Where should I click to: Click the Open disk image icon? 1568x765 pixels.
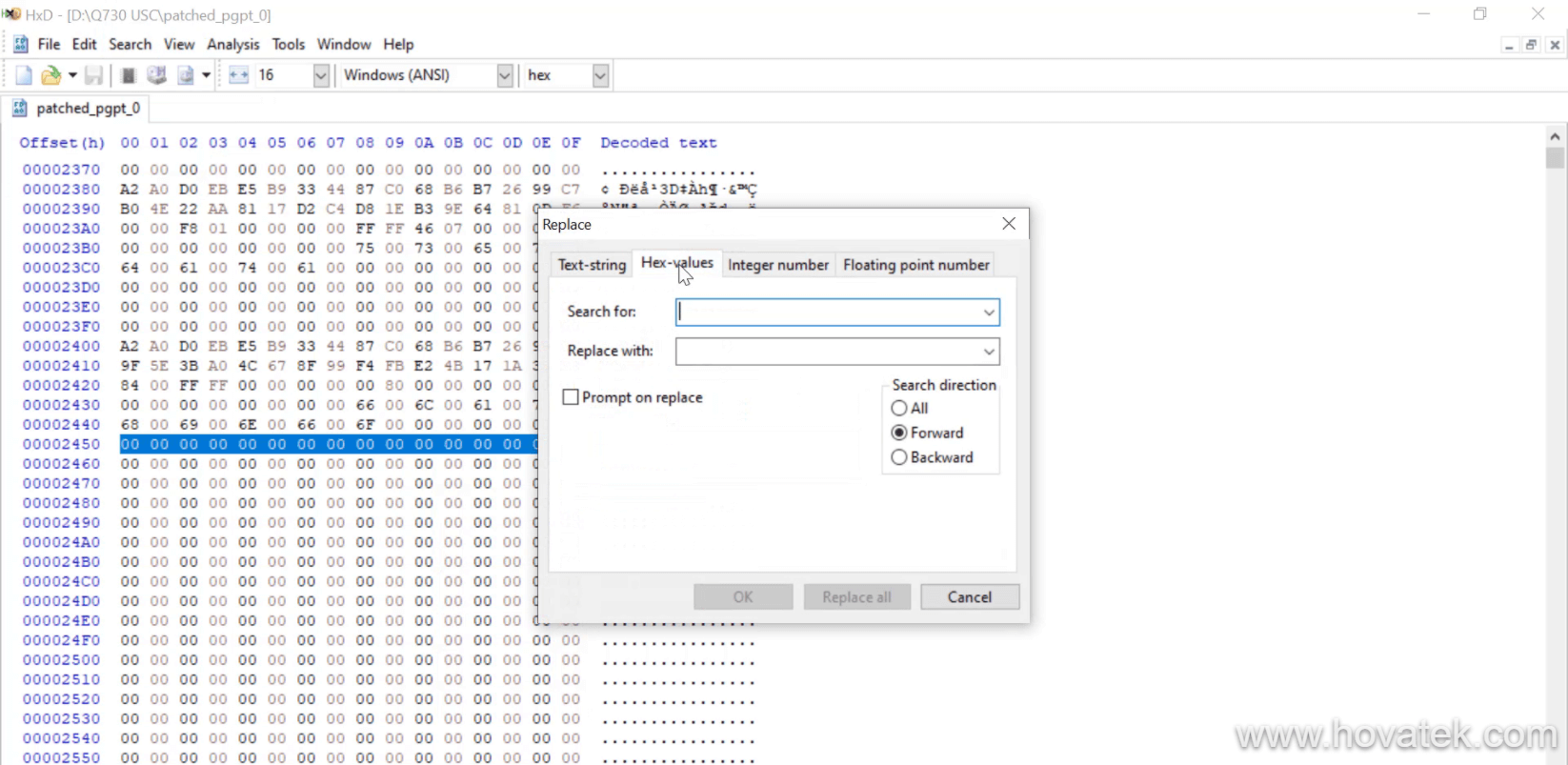[186, 75]
